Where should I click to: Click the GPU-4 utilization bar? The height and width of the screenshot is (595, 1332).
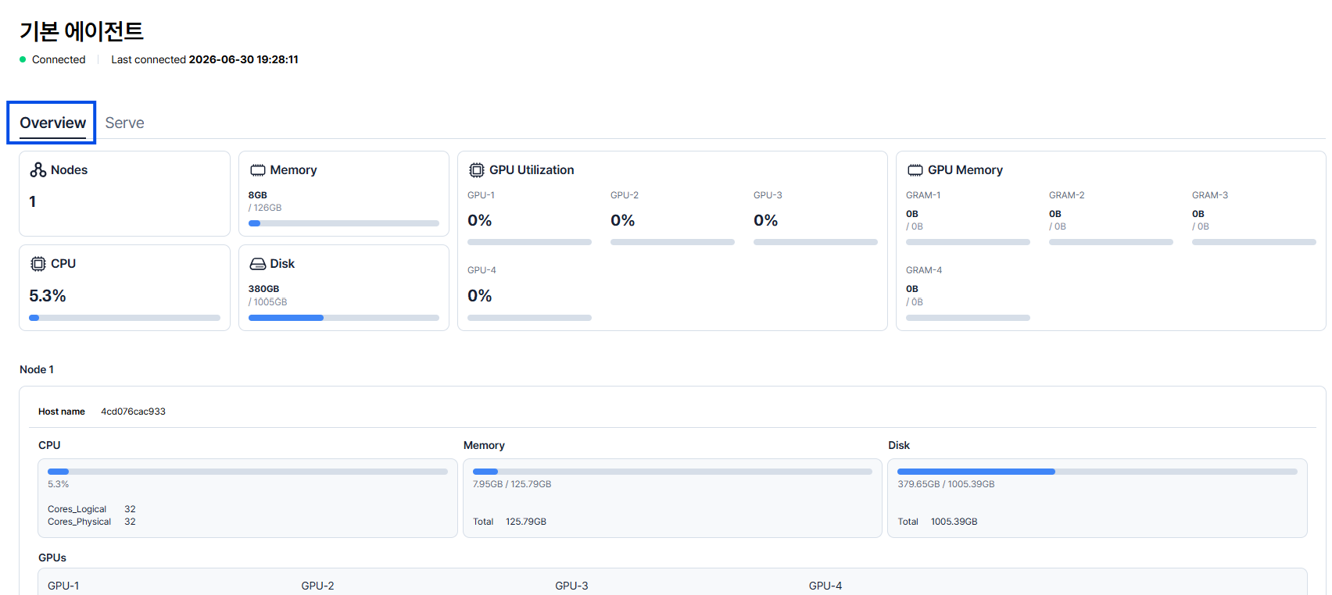[x=529, y=318]
